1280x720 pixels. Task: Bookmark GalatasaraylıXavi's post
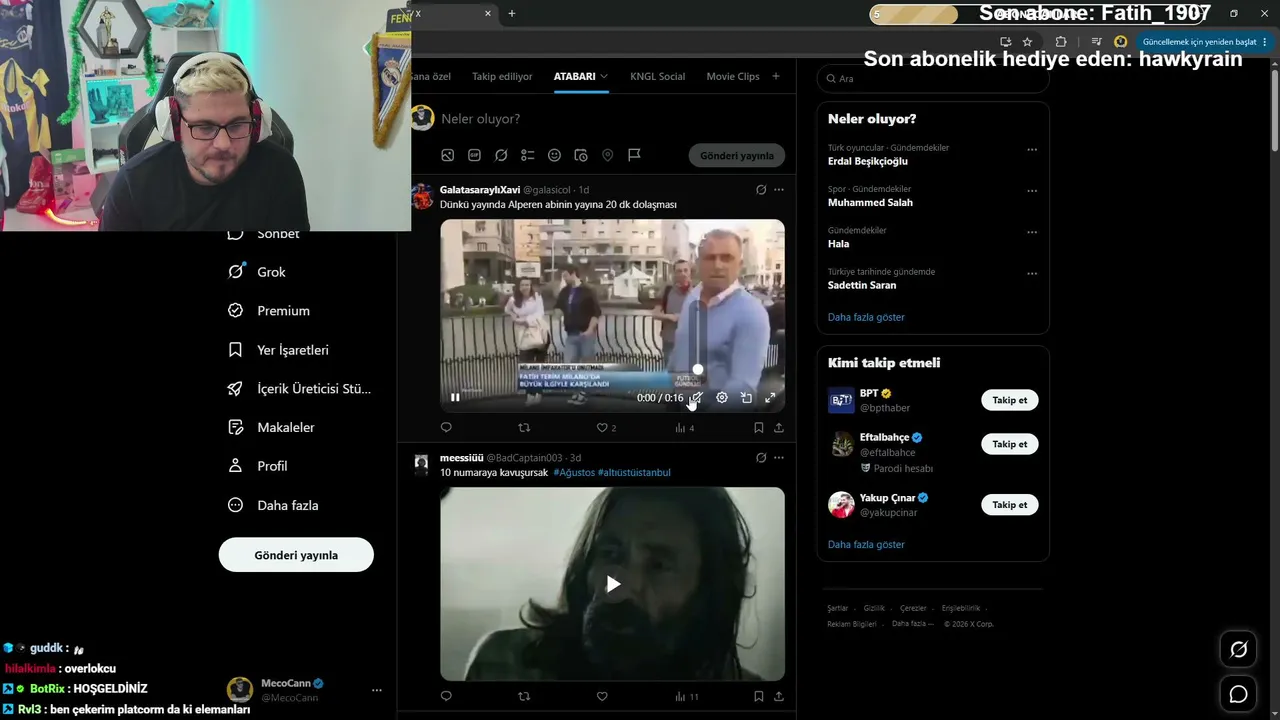click(x=759, y=427)
